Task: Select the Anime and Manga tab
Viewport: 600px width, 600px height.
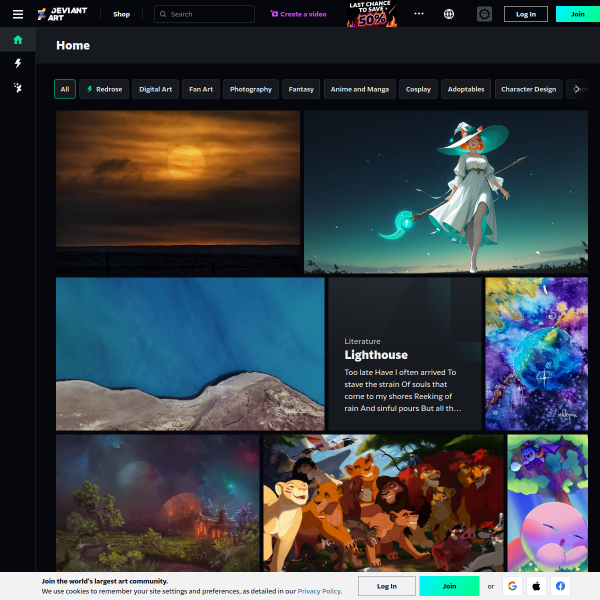Action: 360,89
